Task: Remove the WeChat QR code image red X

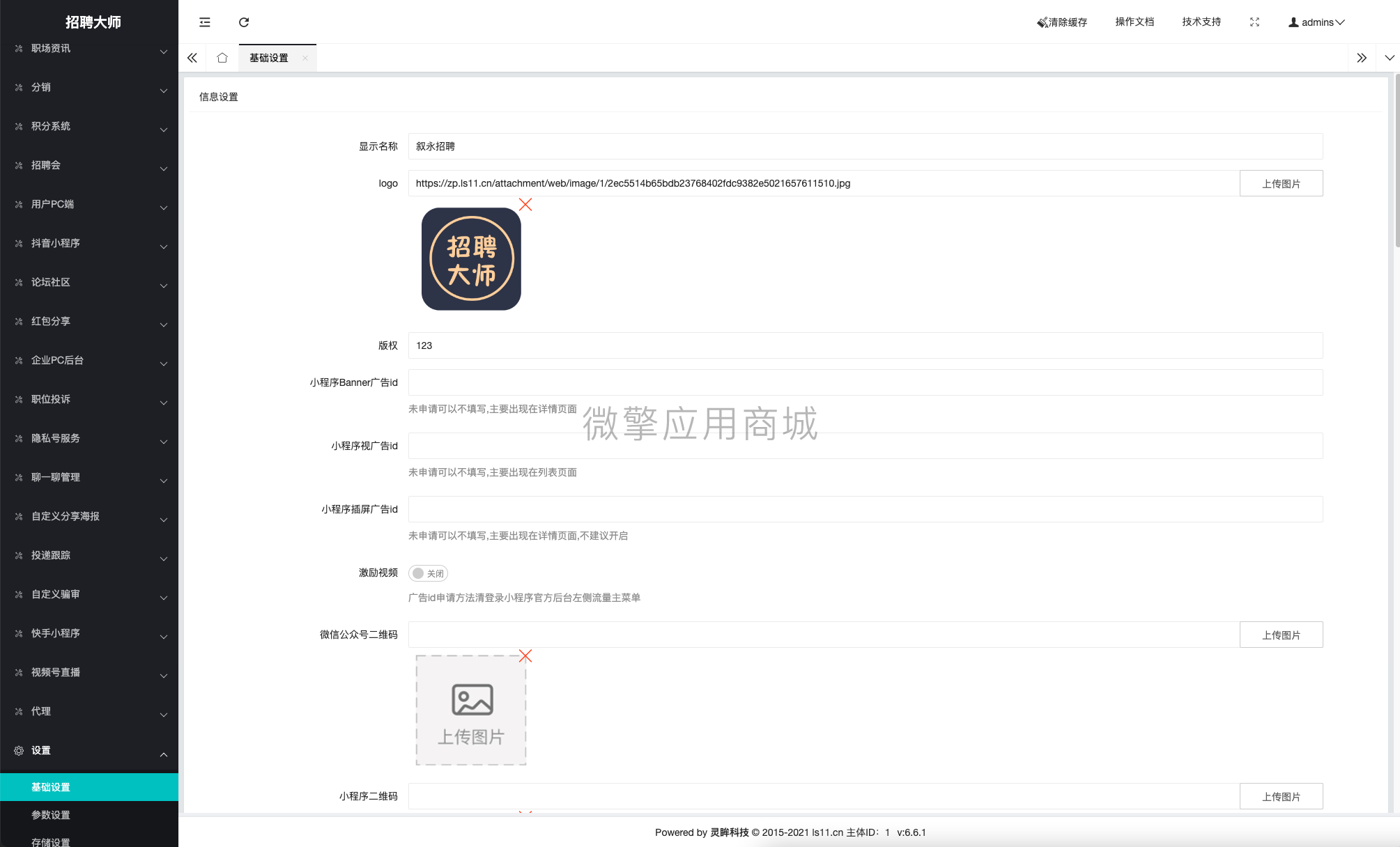Action: pos(525,656)
